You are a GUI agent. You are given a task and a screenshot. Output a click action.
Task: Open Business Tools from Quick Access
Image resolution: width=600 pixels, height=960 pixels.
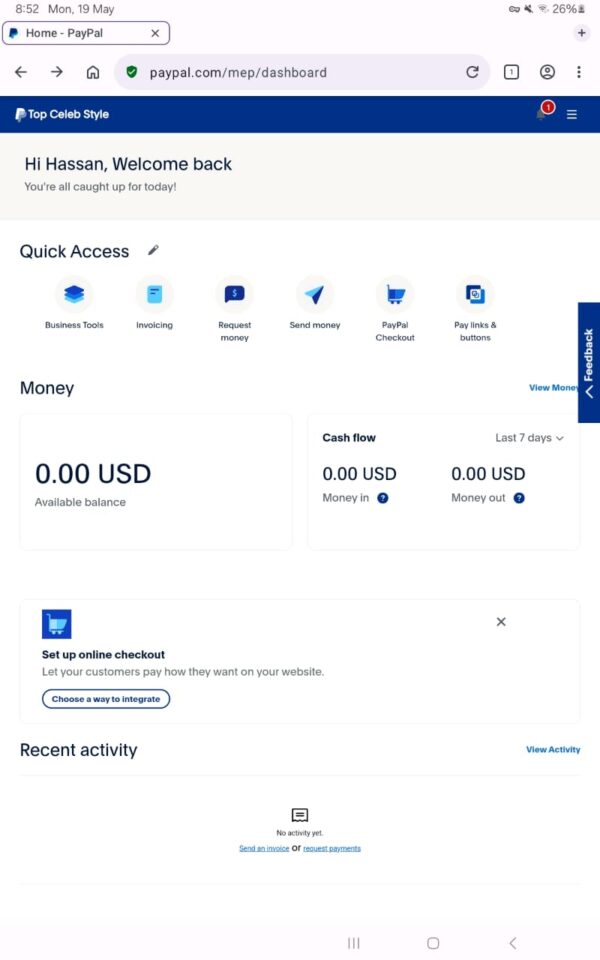[x=74, y=295]
